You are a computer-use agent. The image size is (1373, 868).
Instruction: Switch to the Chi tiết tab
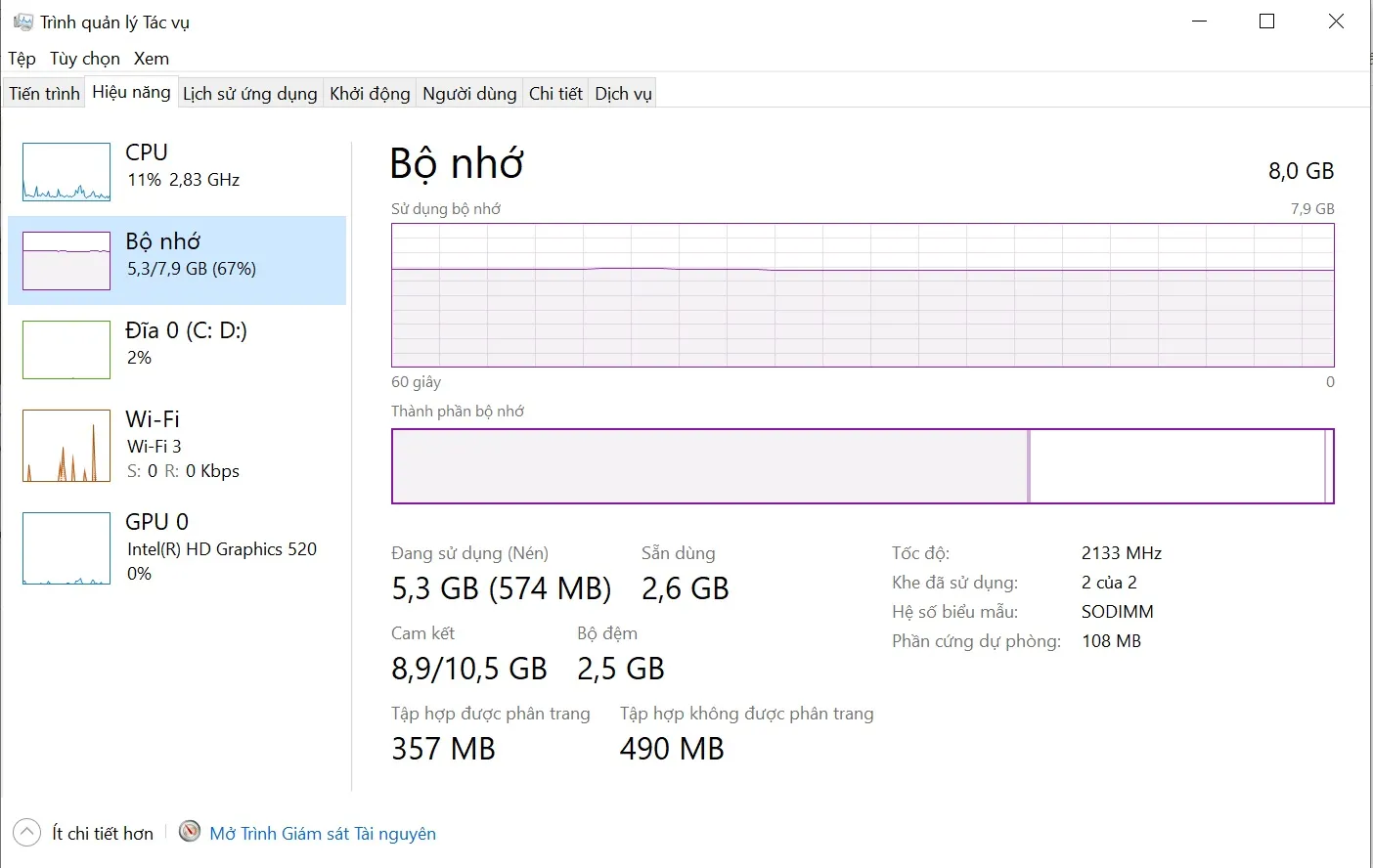pyautogui.click(x=555, y=94)
